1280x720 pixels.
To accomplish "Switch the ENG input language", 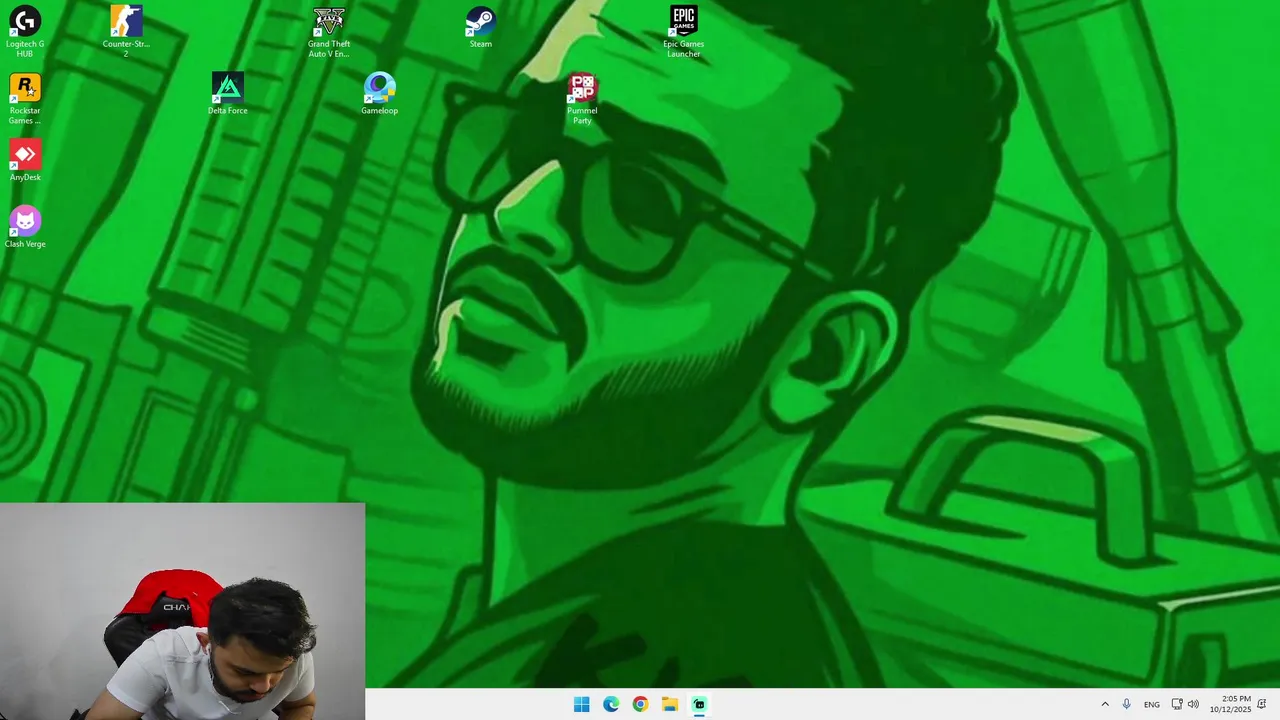I will 1152,705.
